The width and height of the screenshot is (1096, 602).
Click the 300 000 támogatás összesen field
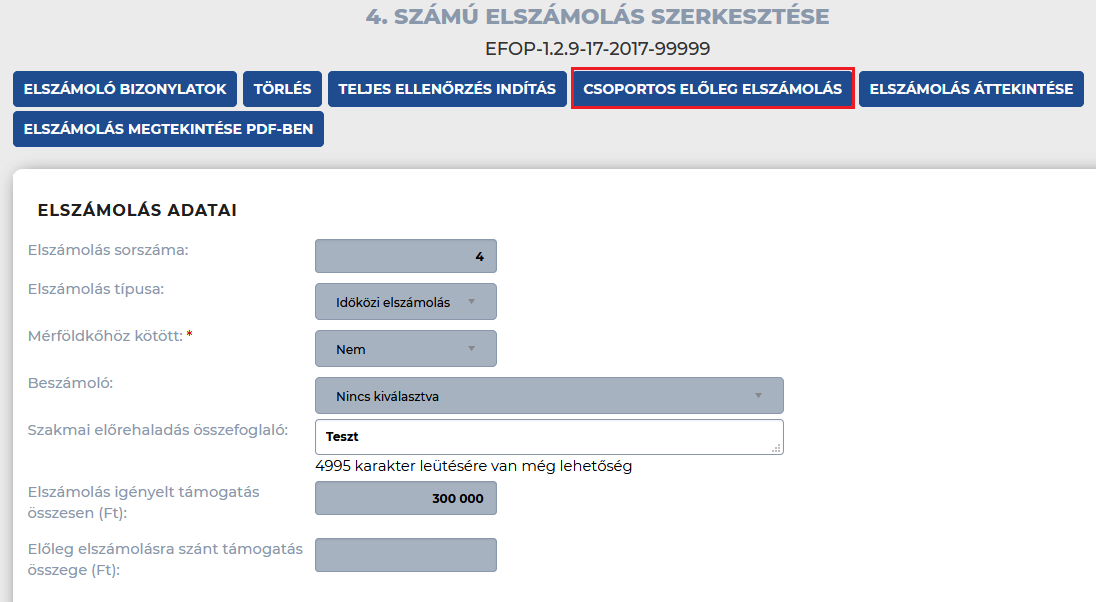click(x=406, y=498)
